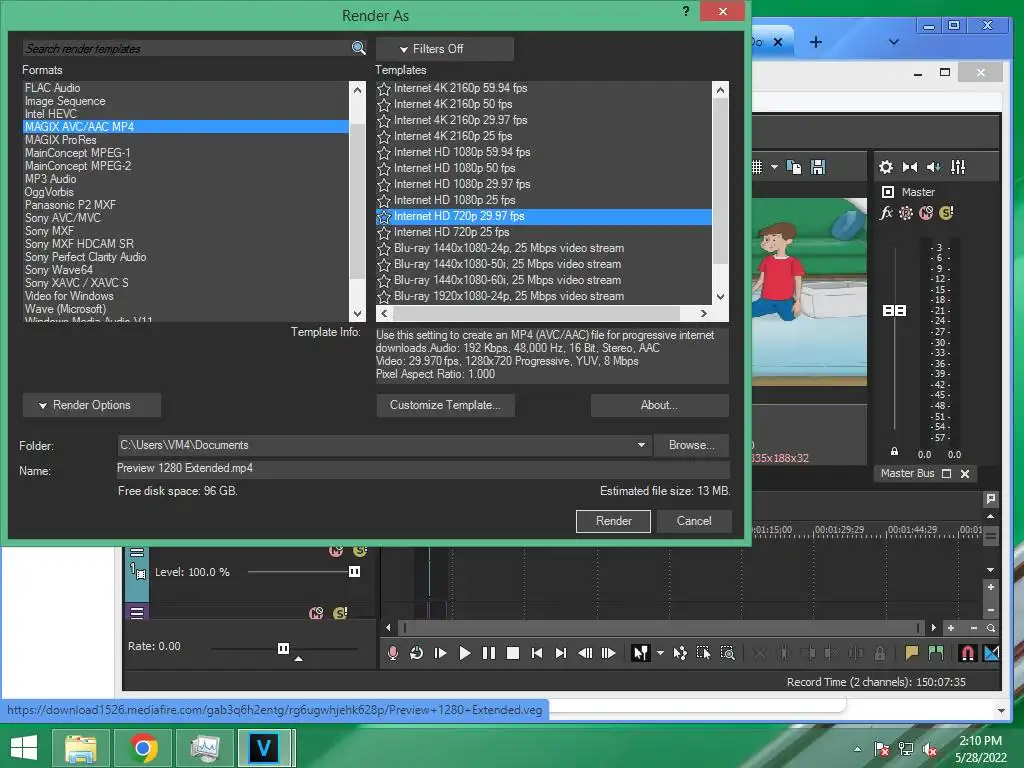Click the Master volume fader
The width and height of the screenshot is (1024, 768).
pos(895,311)
